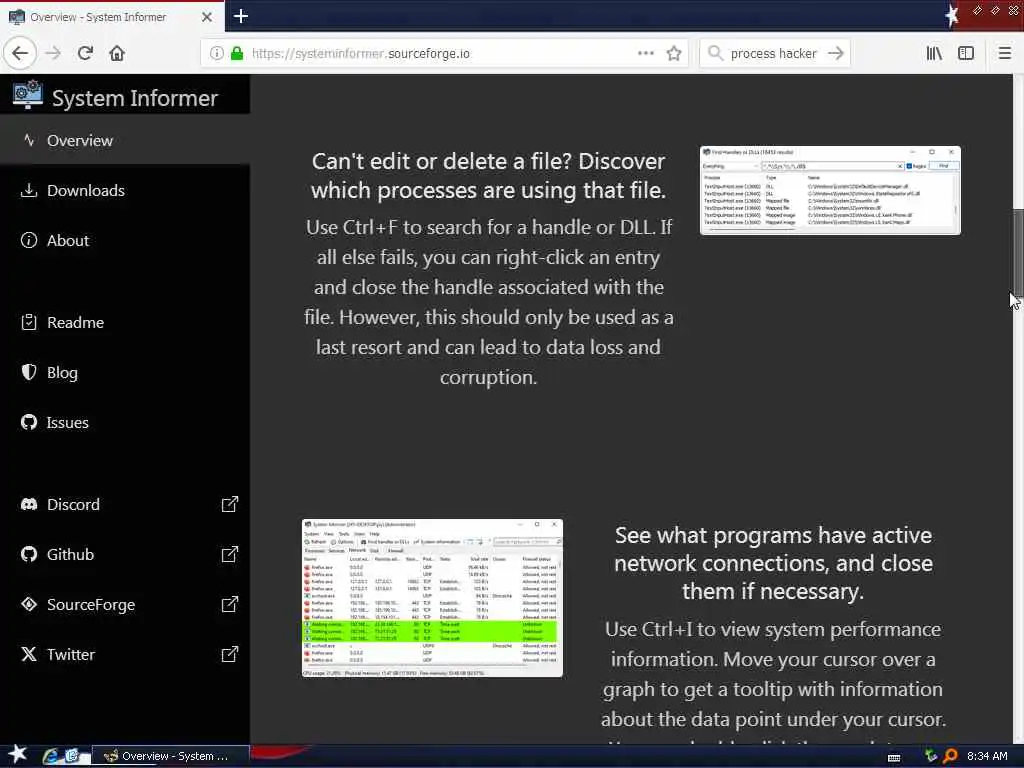Open a new browser tab
This screenshot has height=768, width=1024.
coord(241,16)
